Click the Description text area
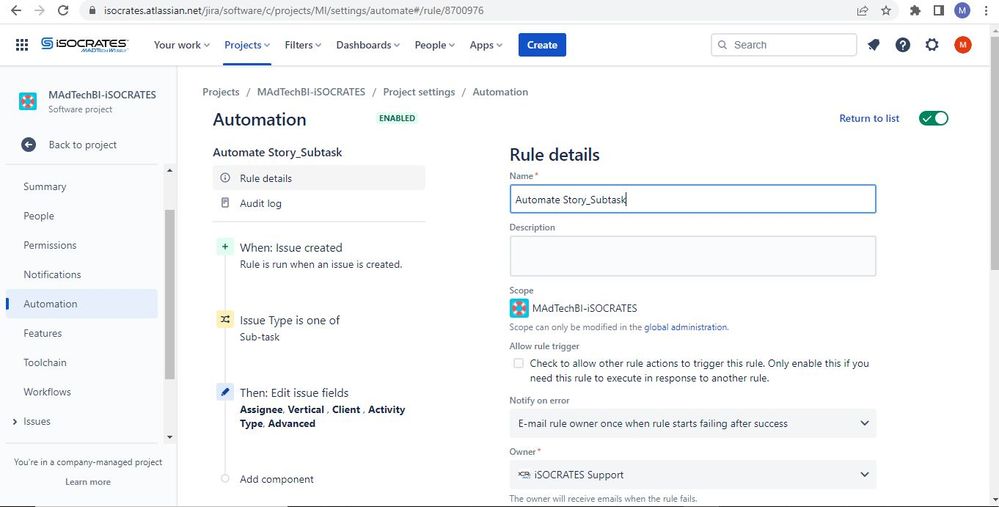999x507 pixels. [693, 256]
